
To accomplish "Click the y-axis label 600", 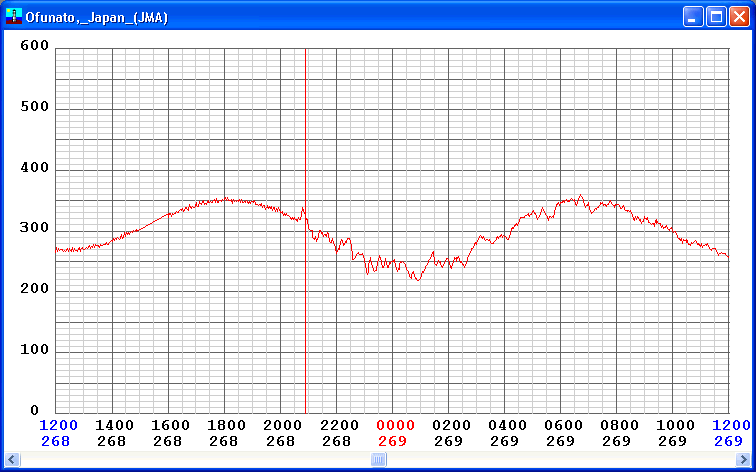I will (34, 45).
